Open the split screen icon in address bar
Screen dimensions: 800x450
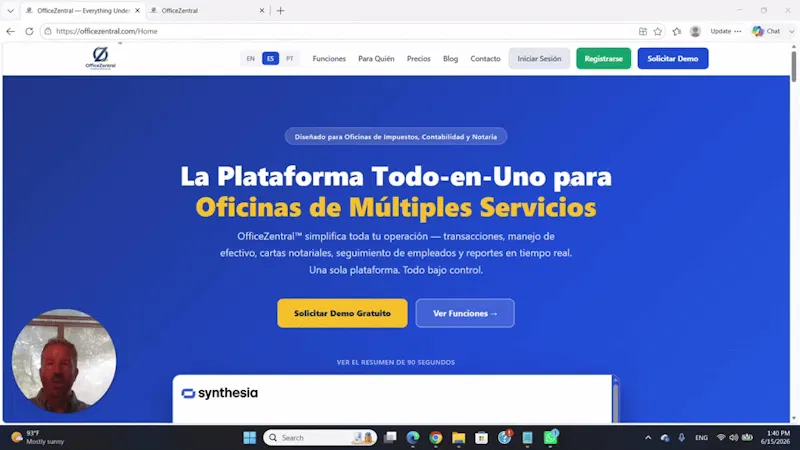[x=643, y=31]
